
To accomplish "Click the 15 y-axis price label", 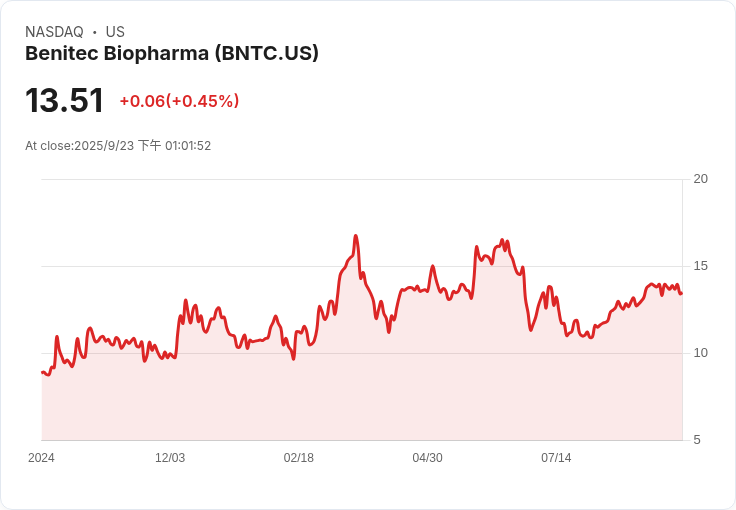I will [700, 266].
